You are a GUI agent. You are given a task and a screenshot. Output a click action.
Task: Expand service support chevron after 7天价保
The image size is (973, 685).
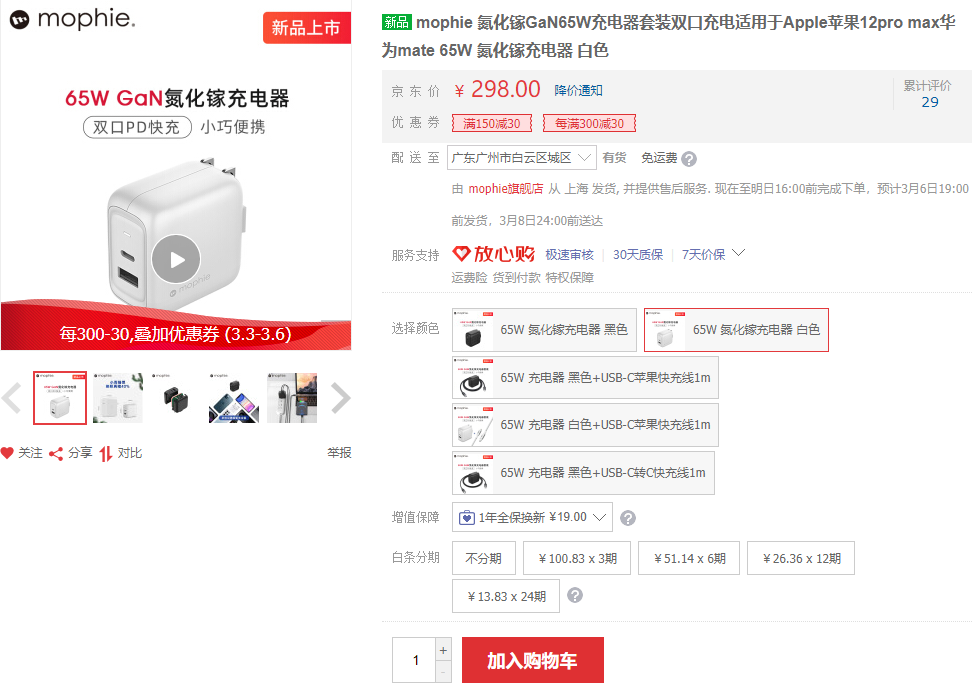click(x=739, y=253)
